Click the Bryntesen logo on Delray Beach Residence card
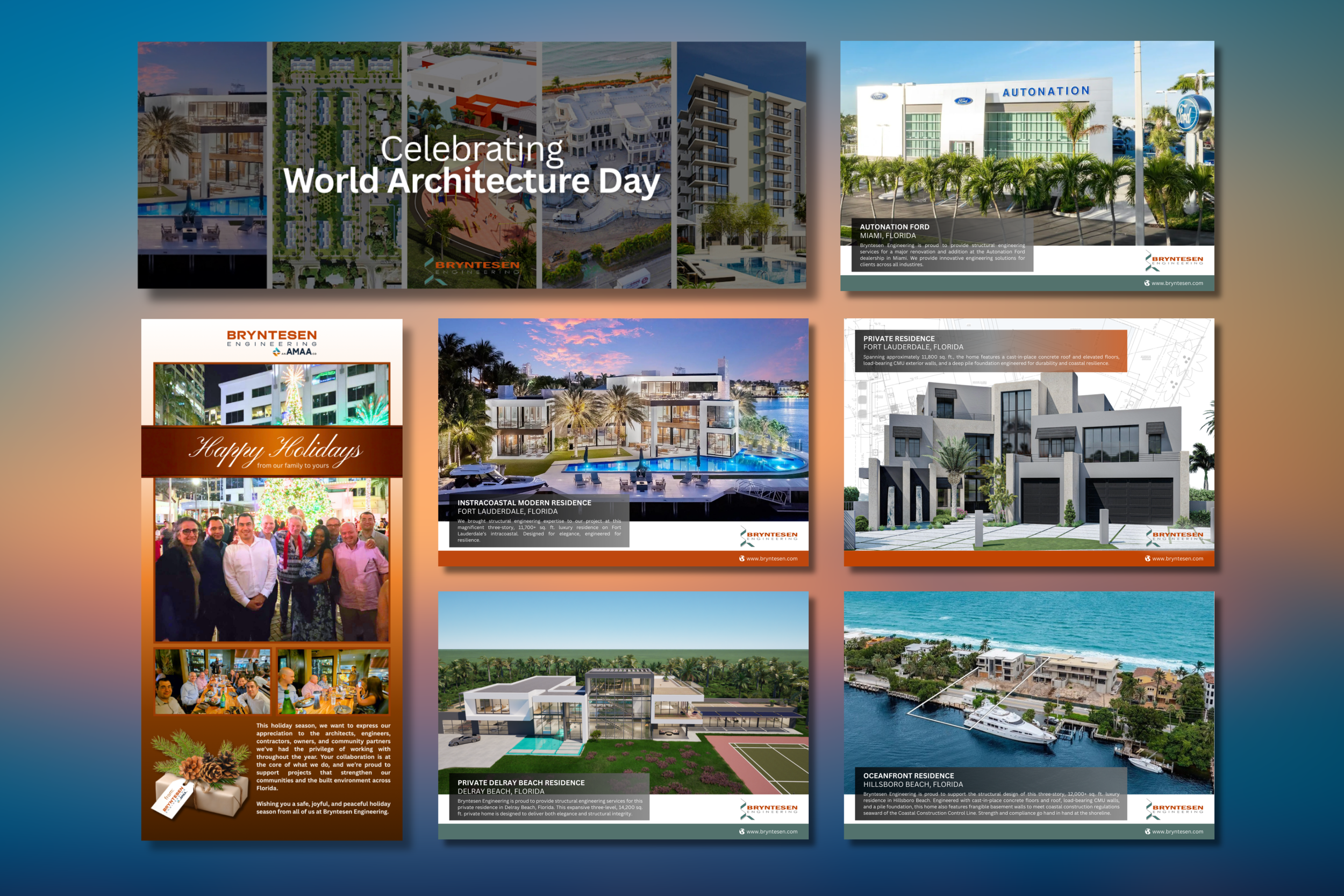This screenshot has height=896, width=1344. [x=768, y=809]
